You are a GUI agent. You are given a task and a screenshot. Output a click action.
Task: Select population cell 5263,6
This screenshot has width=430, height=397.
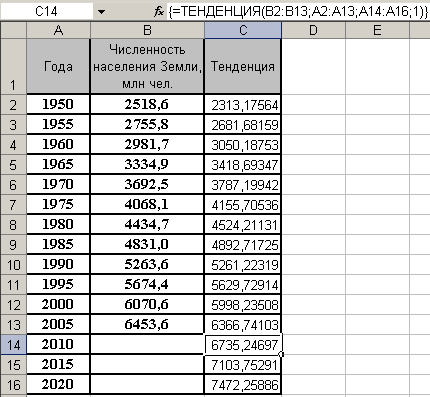pos(147,265)
